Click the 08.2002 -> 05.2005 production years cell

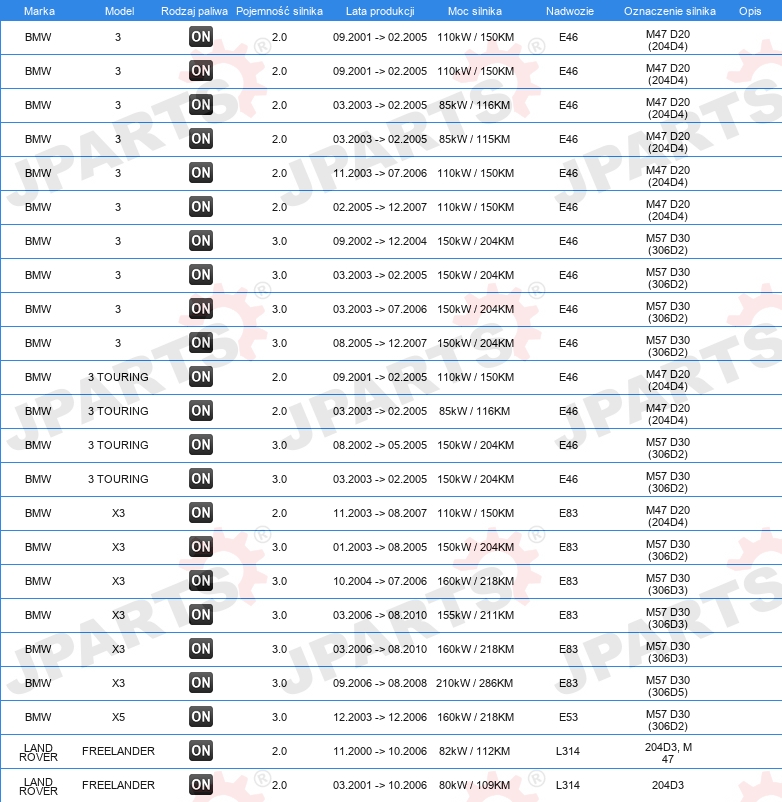tap(380, 445)
